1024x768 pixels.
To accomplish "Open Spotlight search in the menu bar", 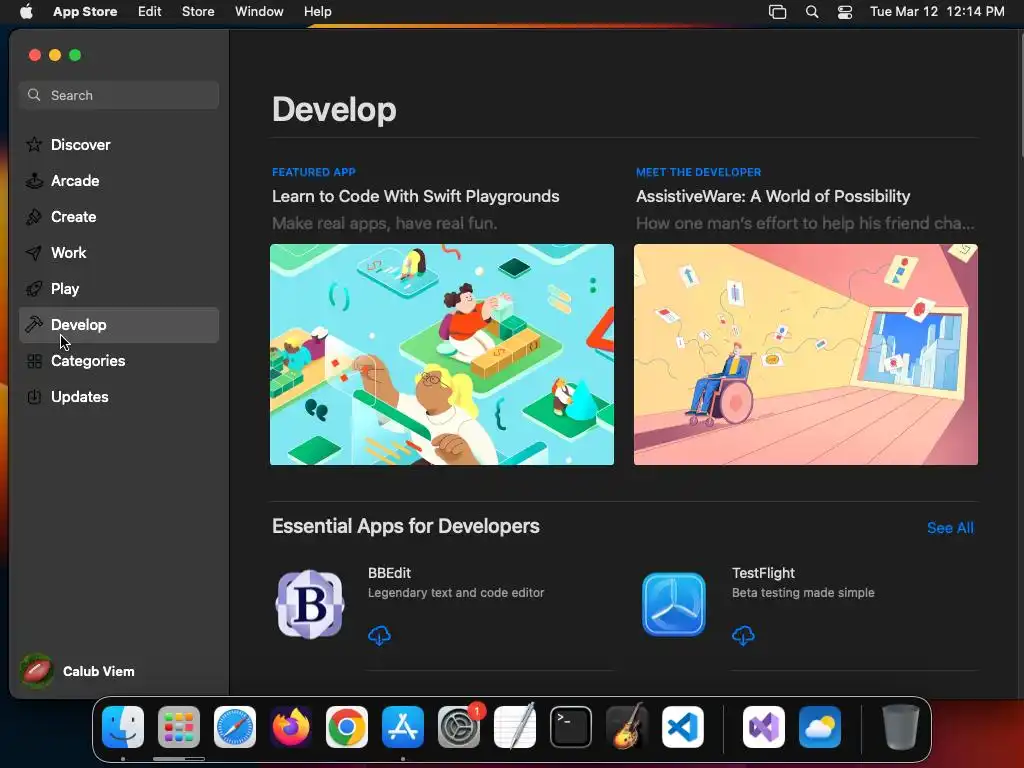I will 812,12.
